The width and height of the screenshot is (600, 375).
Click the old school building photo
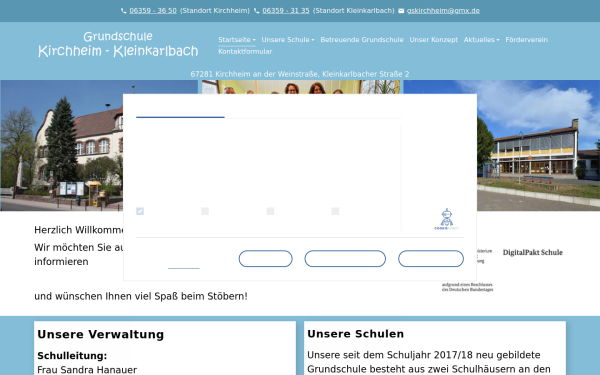pos(61,145)
